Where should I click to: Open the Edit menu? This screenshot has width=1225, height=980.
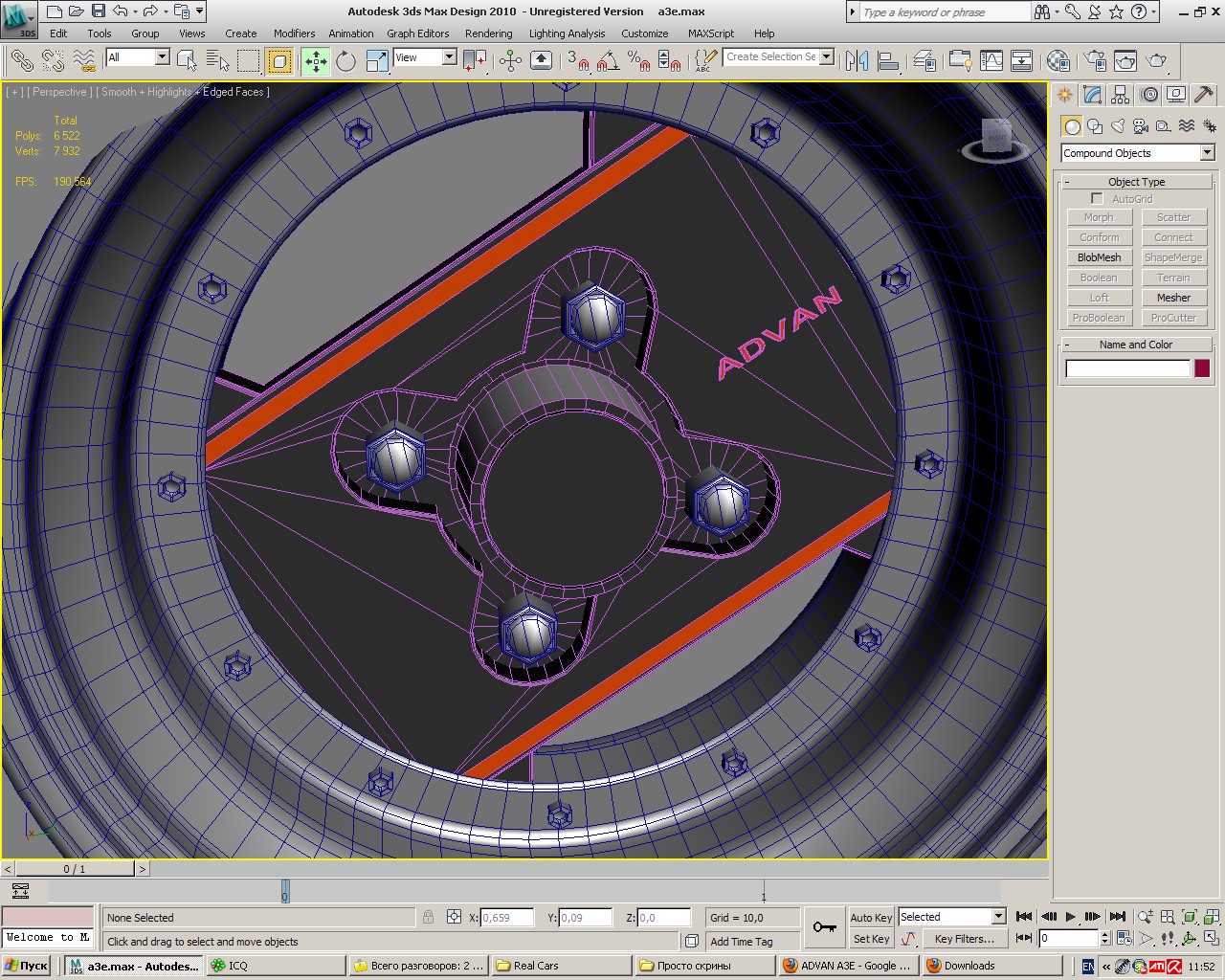pos(58,33)
